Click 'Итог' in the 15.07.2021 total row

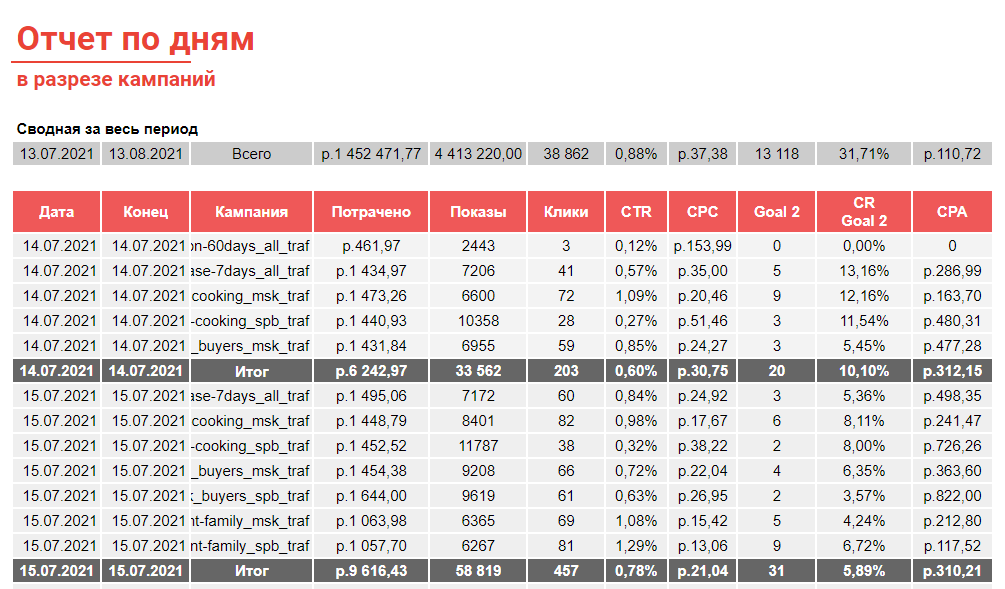[x=251, y=571]
